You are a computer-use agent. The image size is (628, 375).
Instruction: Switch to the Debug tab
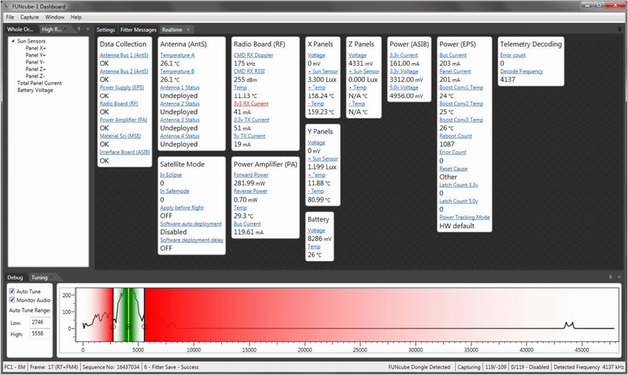(15, 277)
